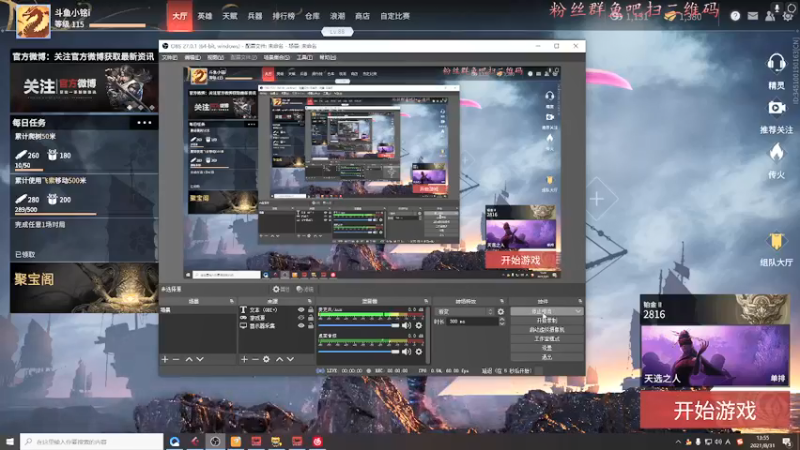Viewport: 800px width, 450px height.
Task: Move the scene up in the Scenes panel
Action: (x=189, y=359)
